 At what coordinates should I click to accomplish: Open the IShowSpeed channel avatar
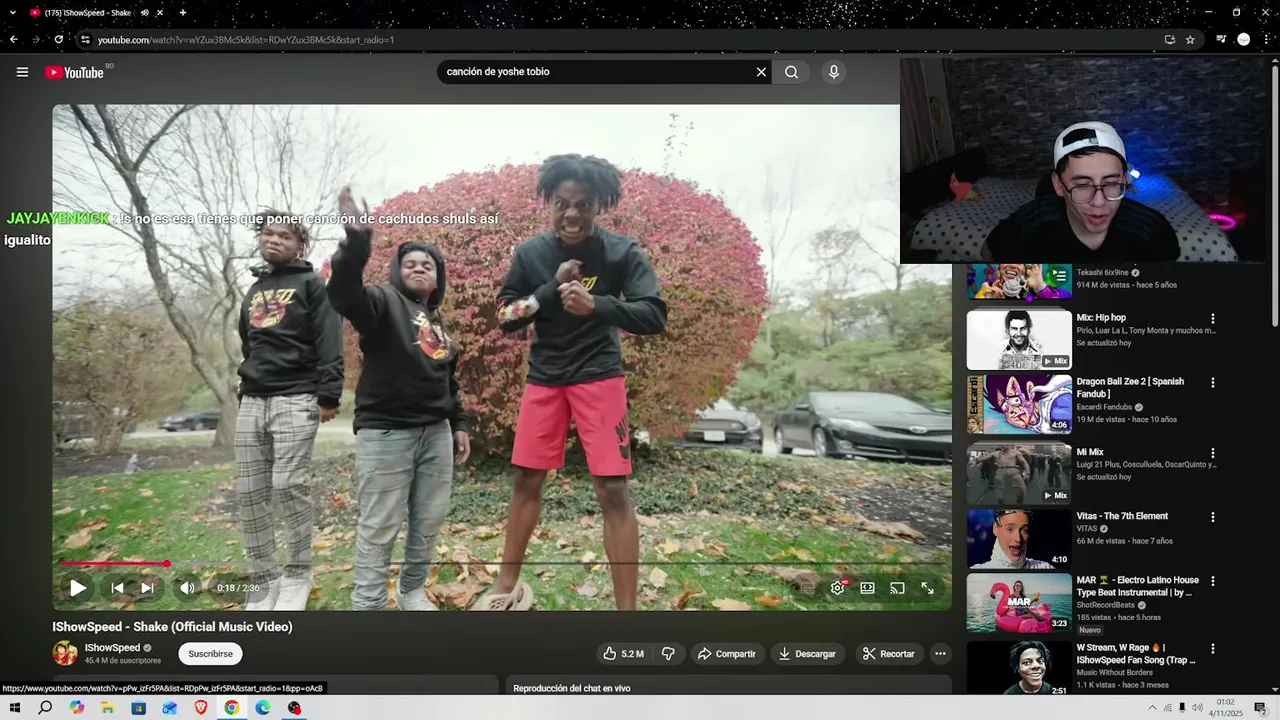tap(65, 653)
